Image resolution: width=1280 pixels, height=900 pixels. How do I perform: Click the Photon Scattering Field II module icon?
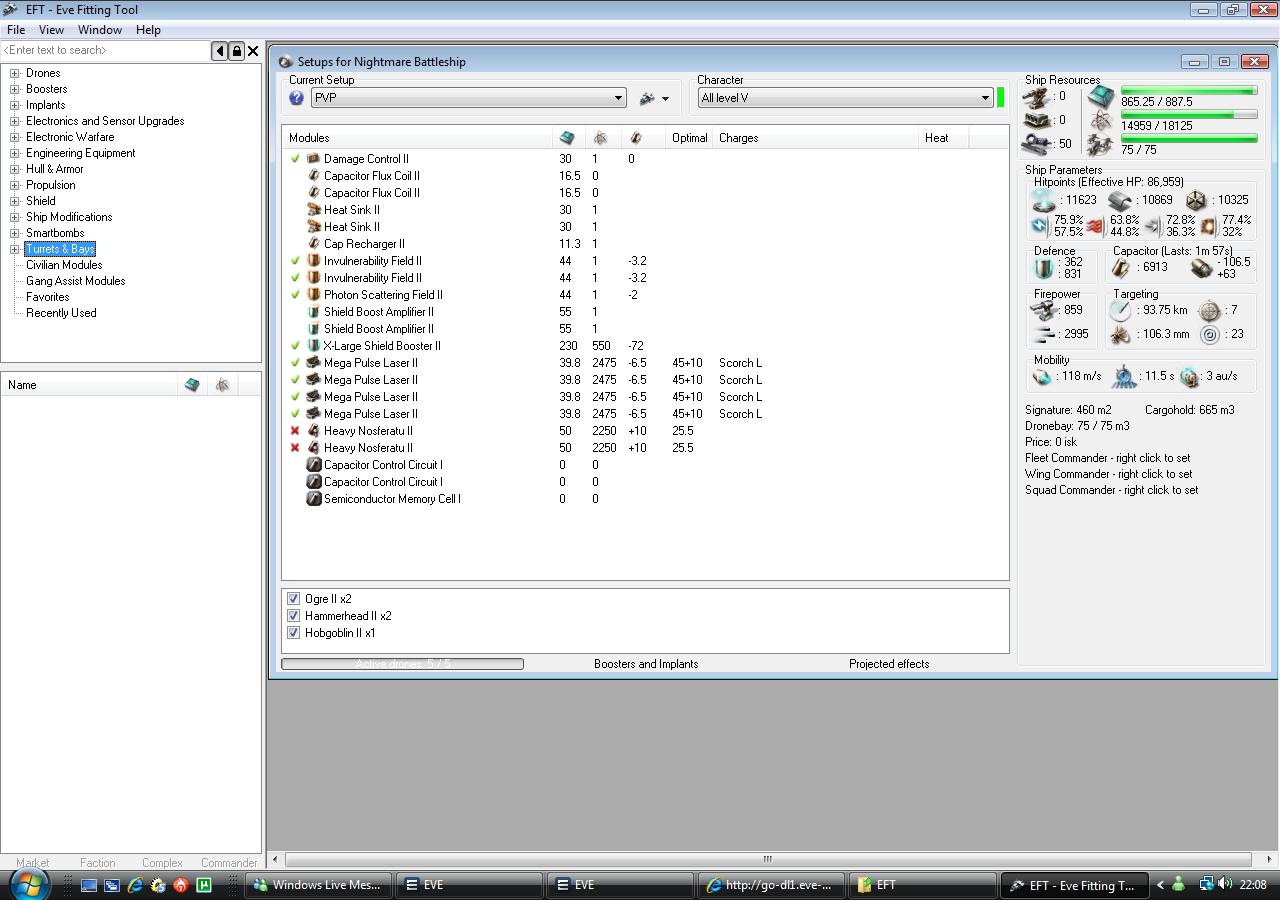click(x=313, y=295)
